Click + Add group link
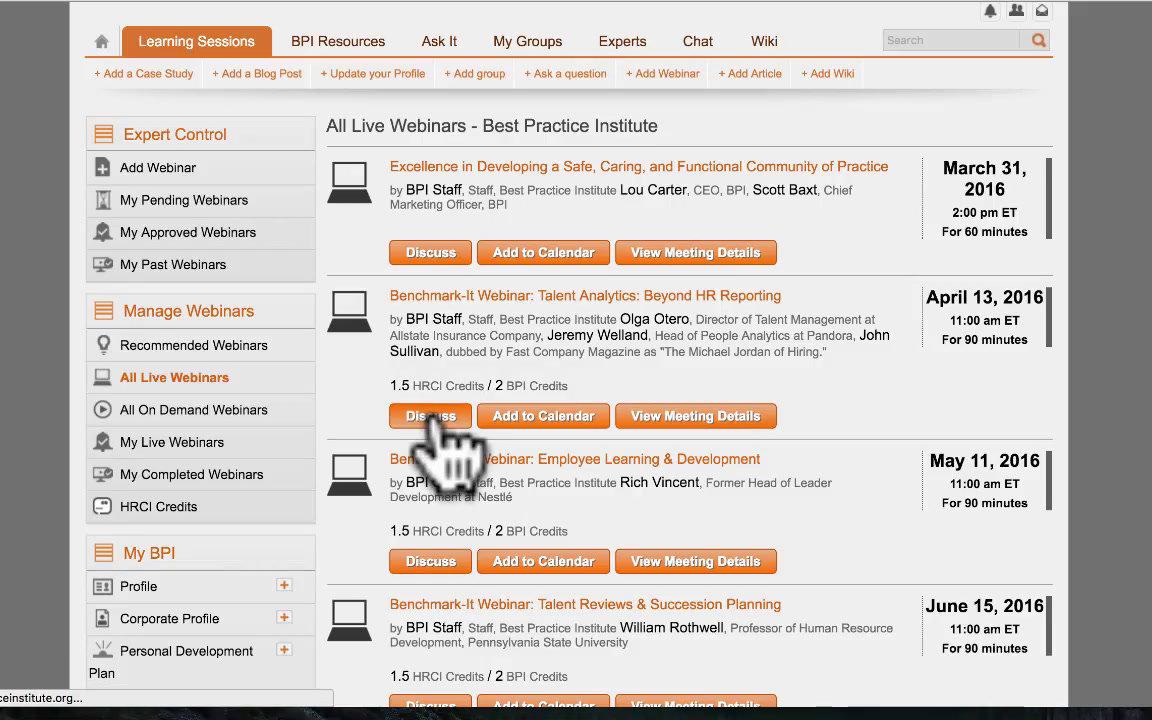This screenshot has height=720, width=1152. pyautogui.click(x=475, y=73)
